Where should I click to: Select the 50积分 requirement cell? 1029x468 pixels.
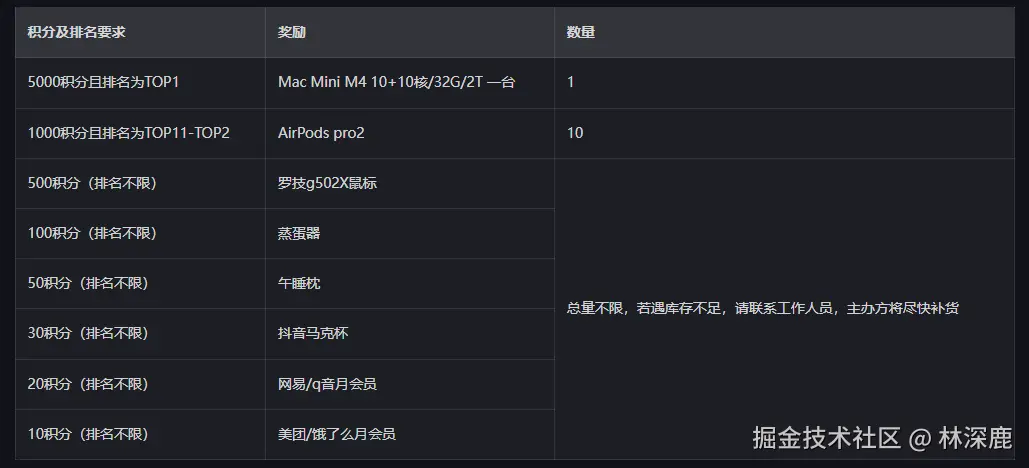pos(88,284)
